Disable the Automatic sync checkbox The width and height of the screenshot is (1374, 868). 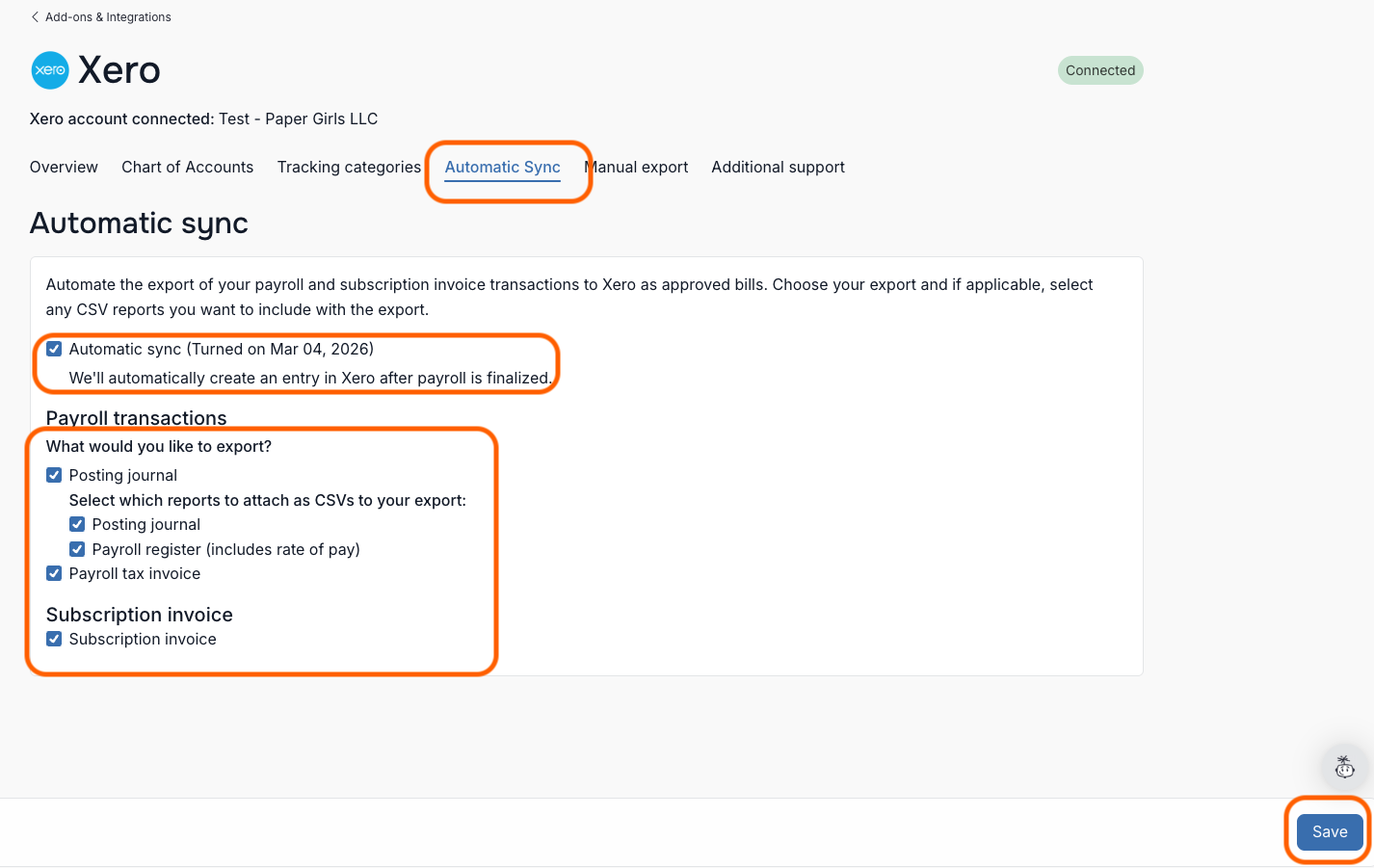[54, 349]
